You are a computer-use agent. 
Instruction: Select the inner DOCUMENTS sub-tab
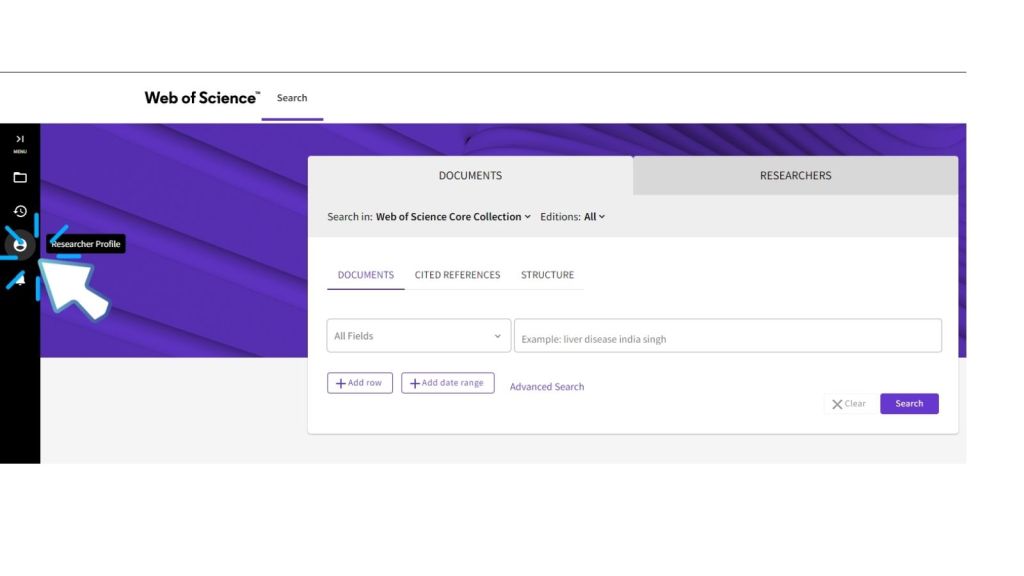[x=365, y=275]
